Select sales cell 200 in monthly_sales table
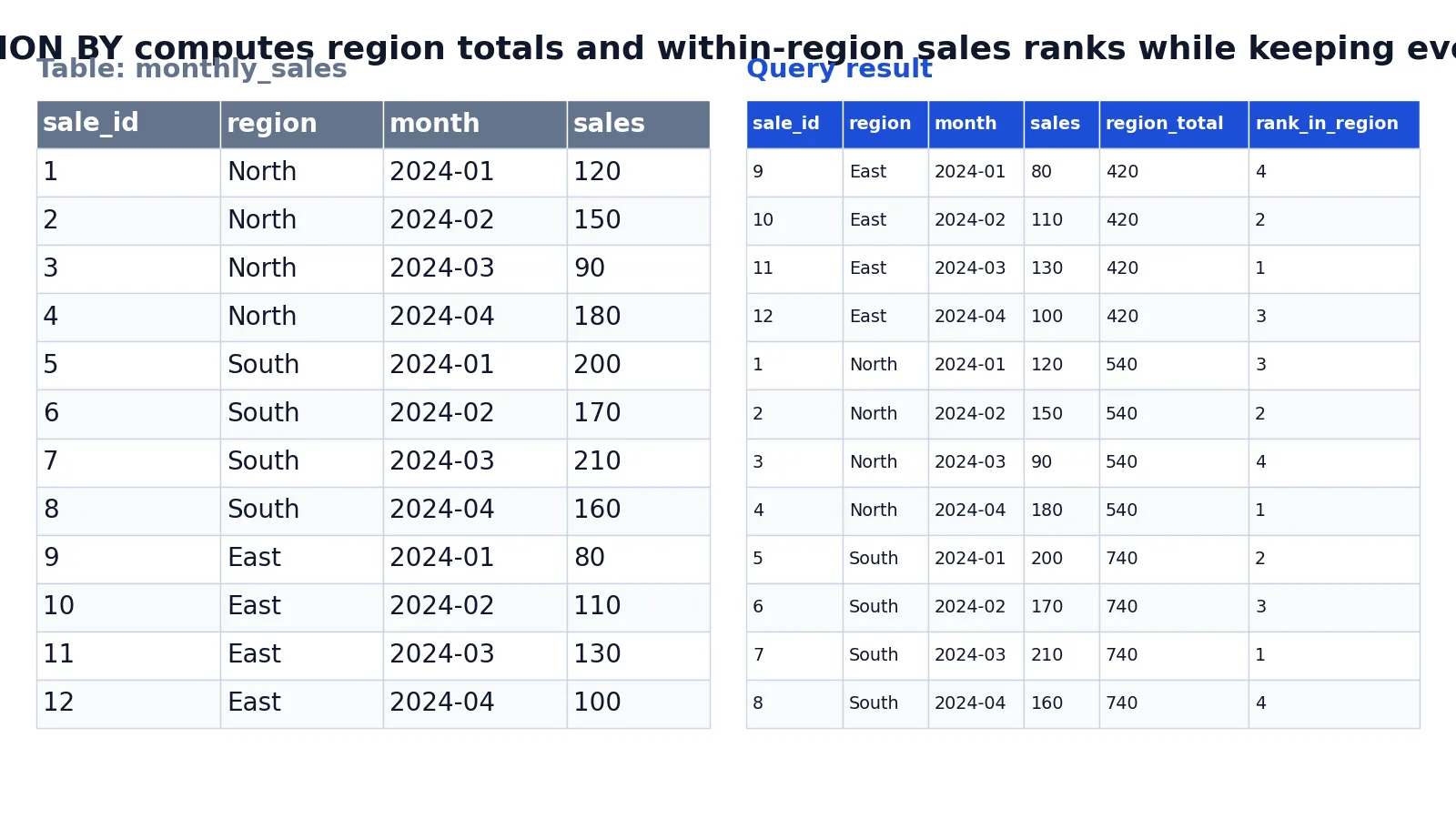This screenshot has width=1456, height=819. (x=638, y=366)
